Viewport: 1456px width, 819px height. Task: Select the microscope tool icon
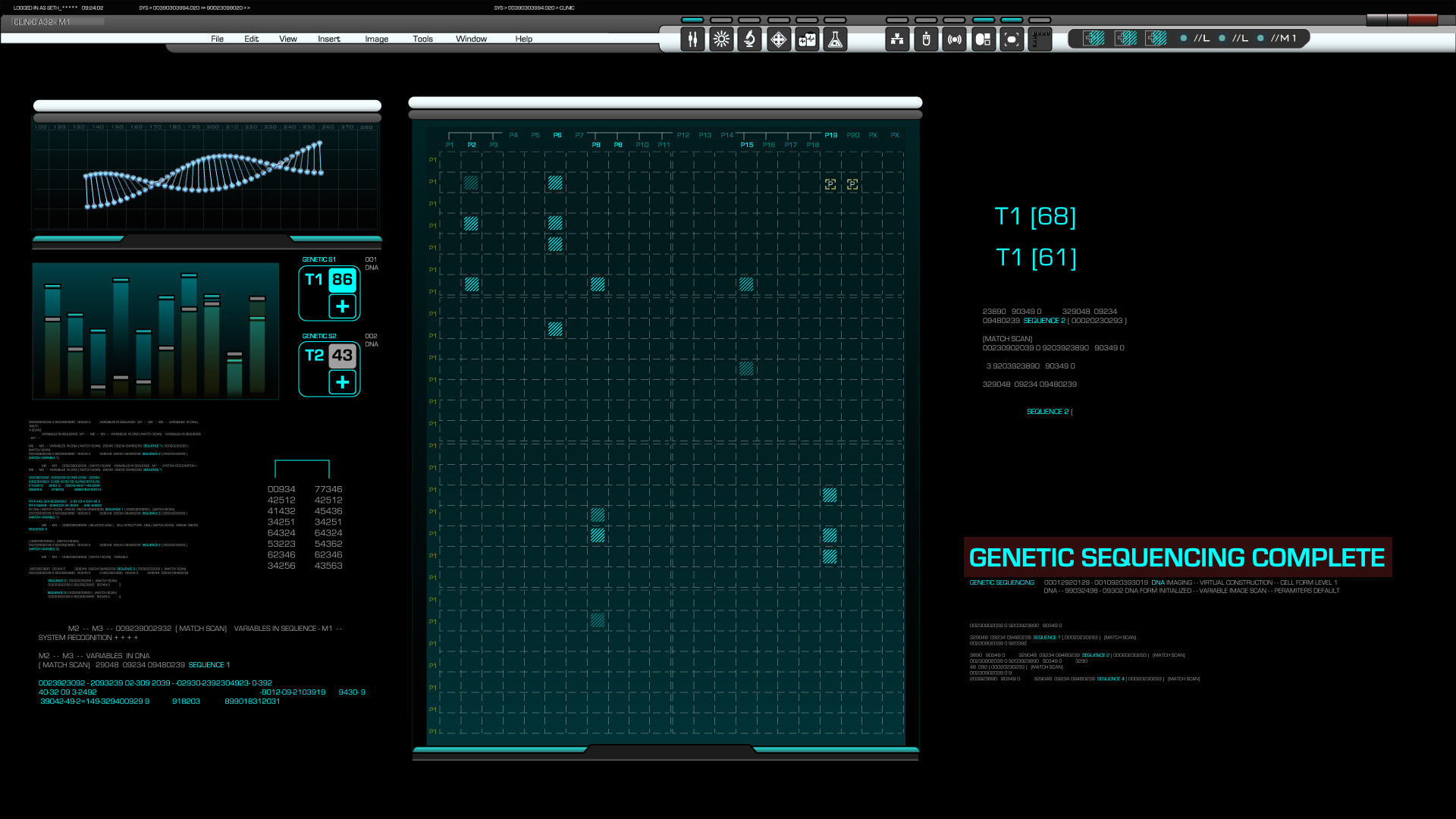tap(749, 39)
